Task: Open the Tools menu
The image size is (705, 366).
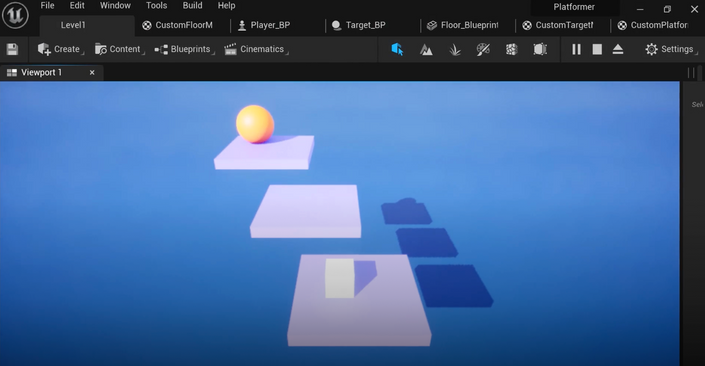Action: pyautogui.click(x=156, y=6)
